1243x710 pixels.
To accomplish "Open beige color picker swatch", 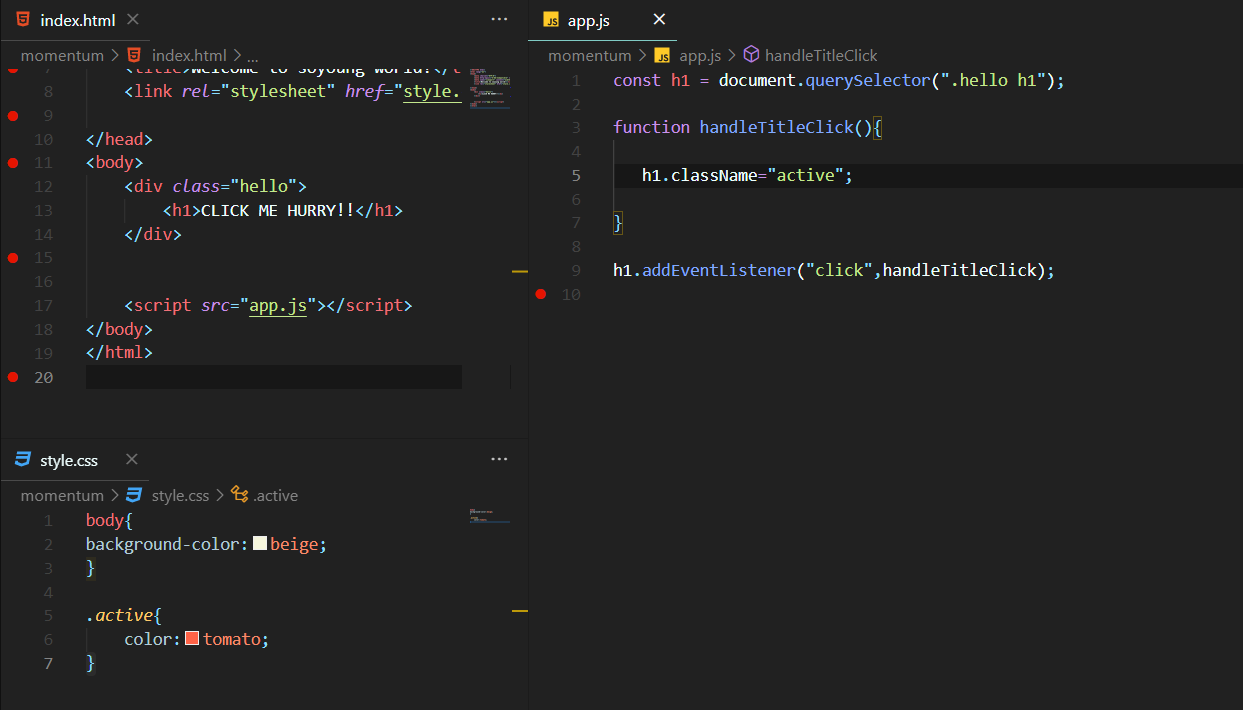I will pyautogui.click(x=260, y=544).
